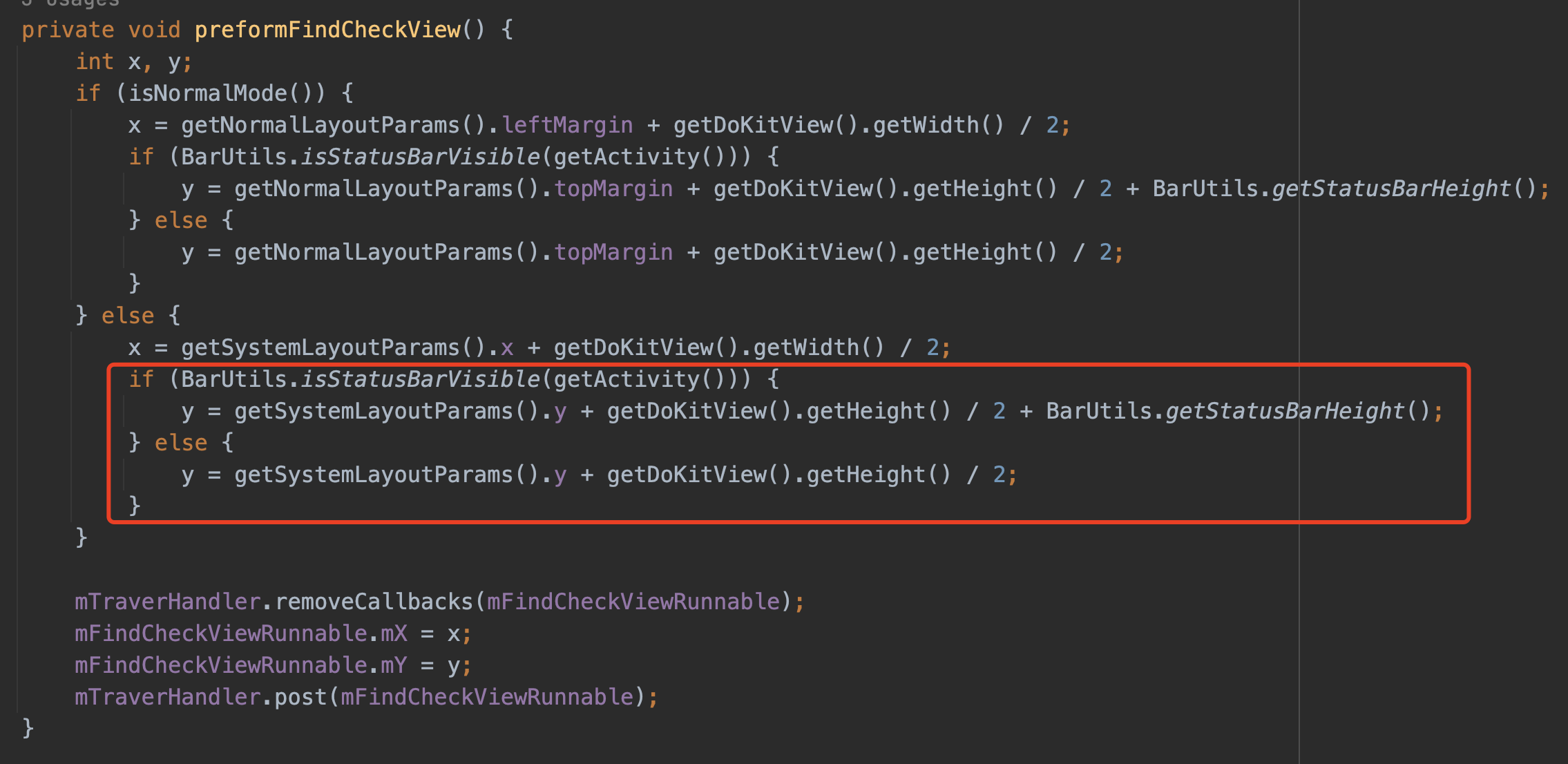The height and width of the screenshot is (764, 1568).
Task: Click getNormalLayoutParams() on the leftMargin line
Action: (x=334, y=125)
